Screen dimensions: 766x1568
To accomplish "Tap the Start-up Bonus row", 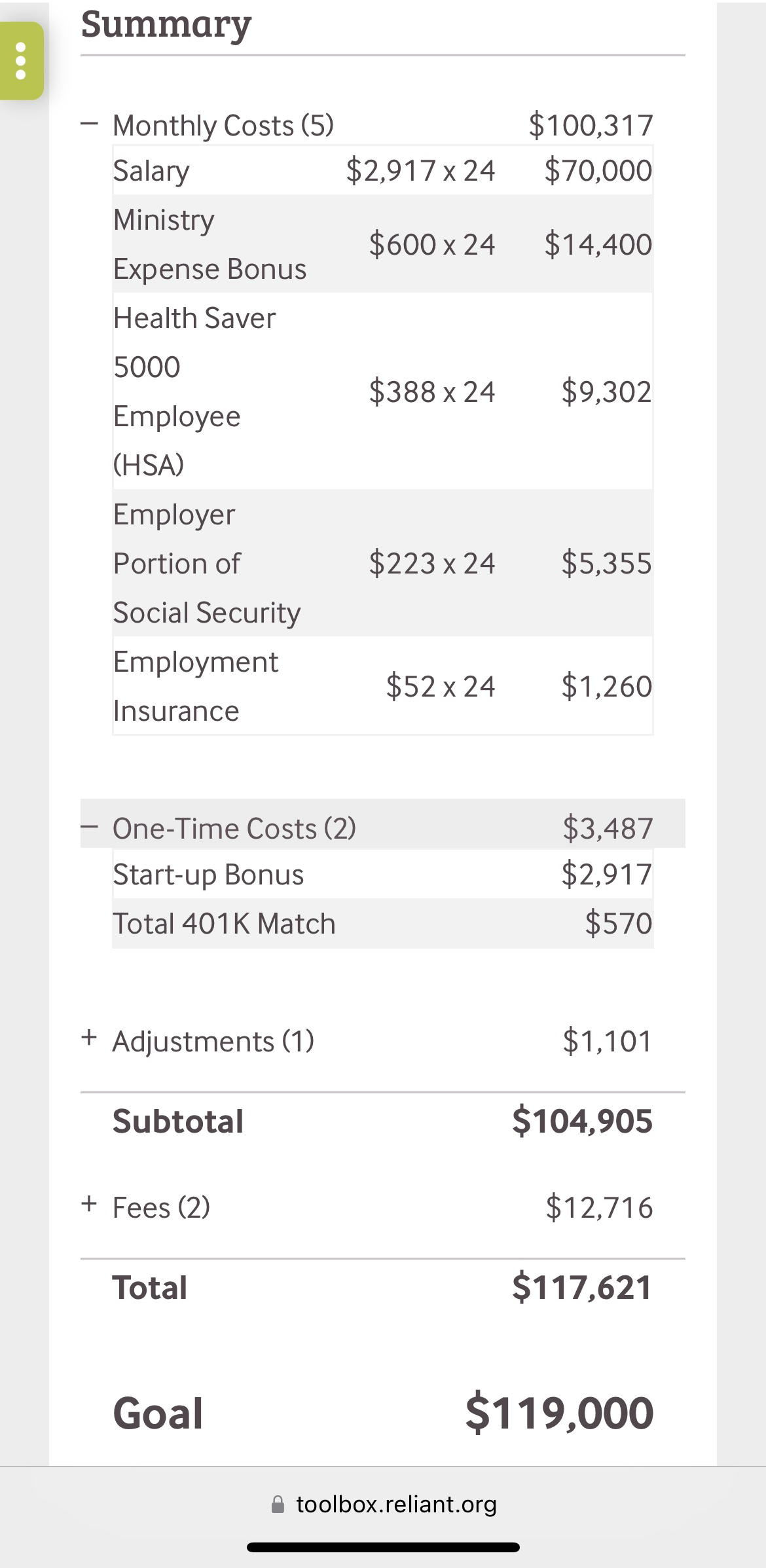I will click(382, 874).
